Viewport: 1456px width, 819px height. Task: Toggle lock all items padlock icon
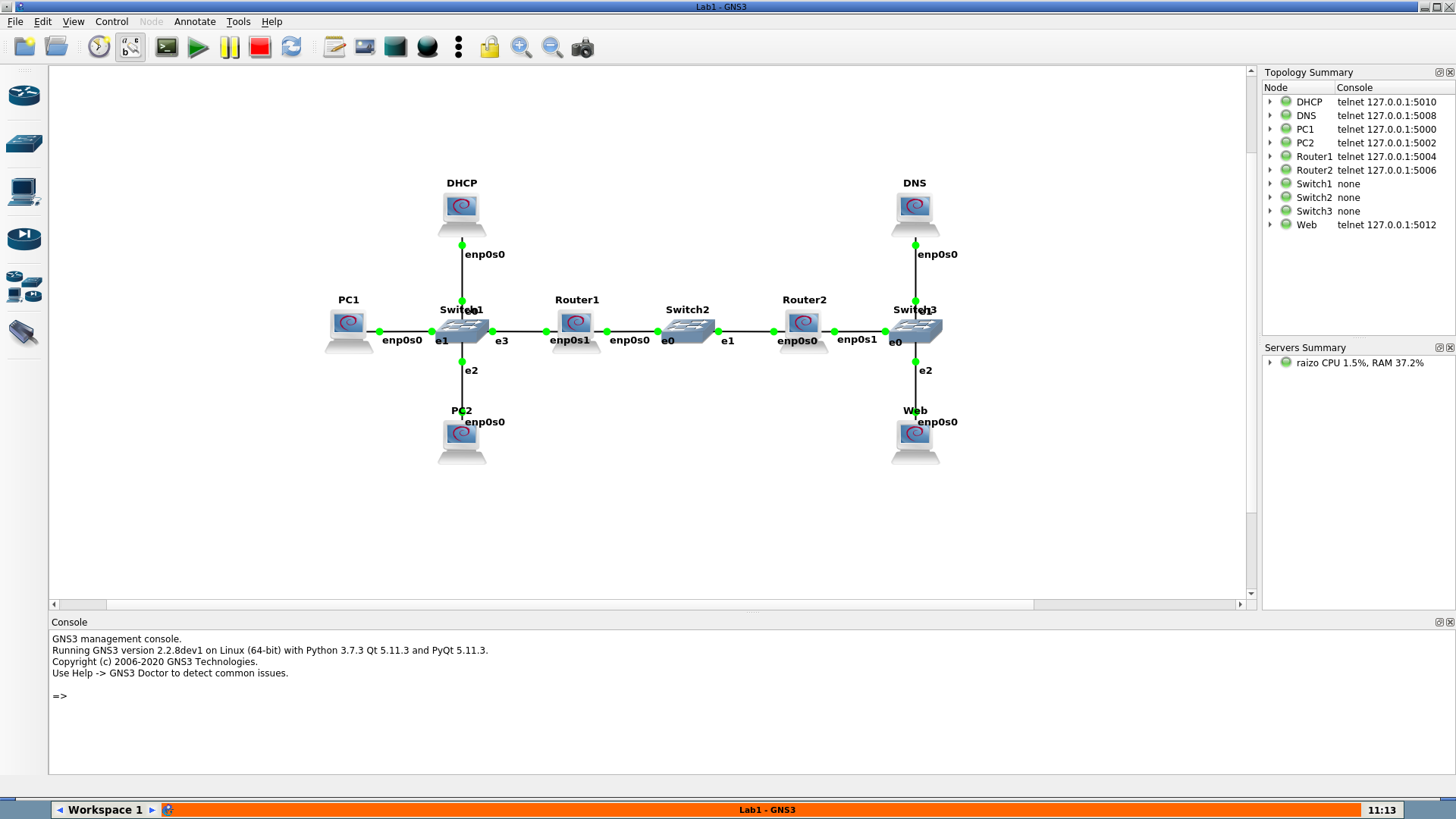tap(490, 48)
